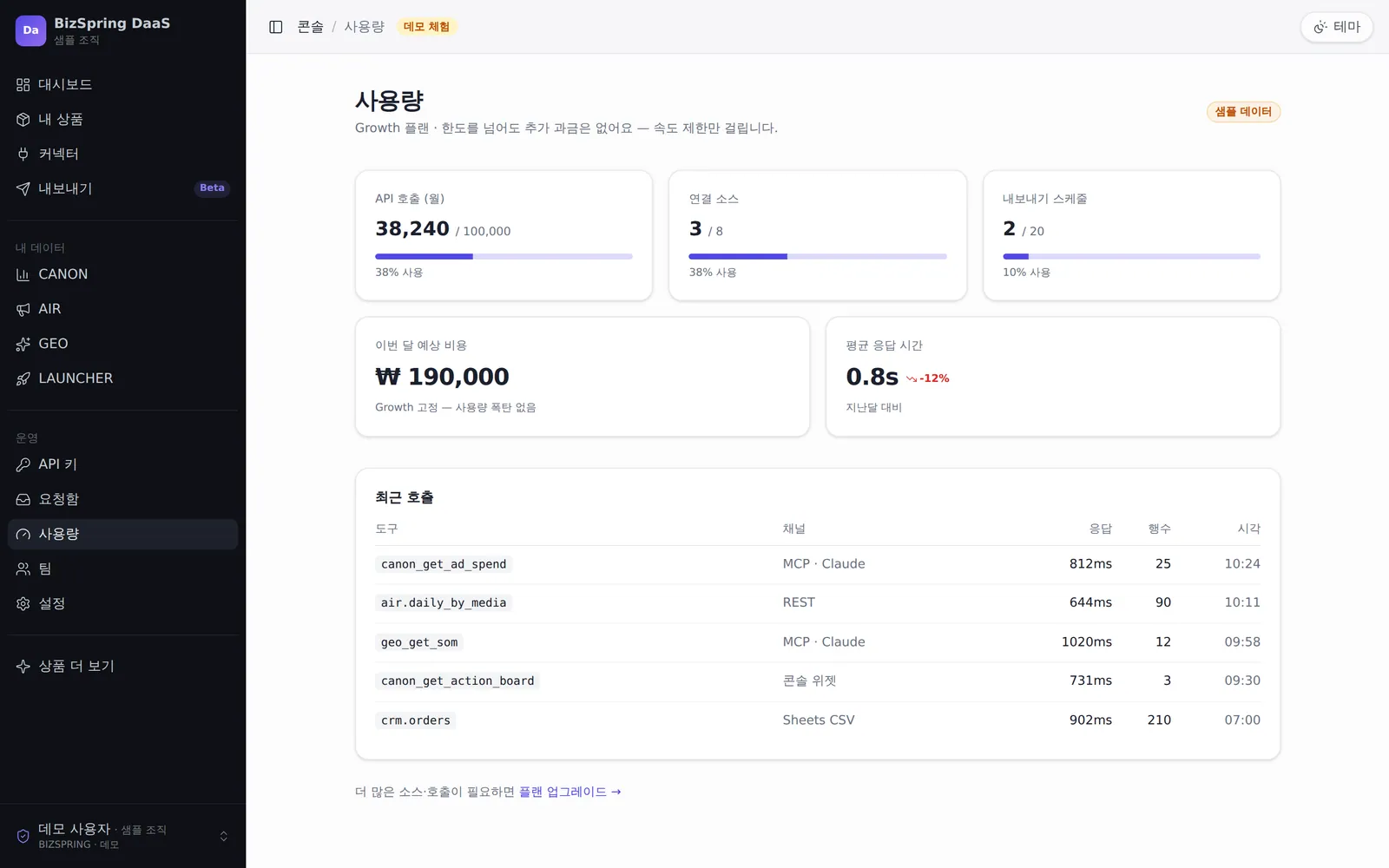Click the sidebar collapse icon in header
The height and width of the screenshot is (868, 1389).
click(276, 27)
